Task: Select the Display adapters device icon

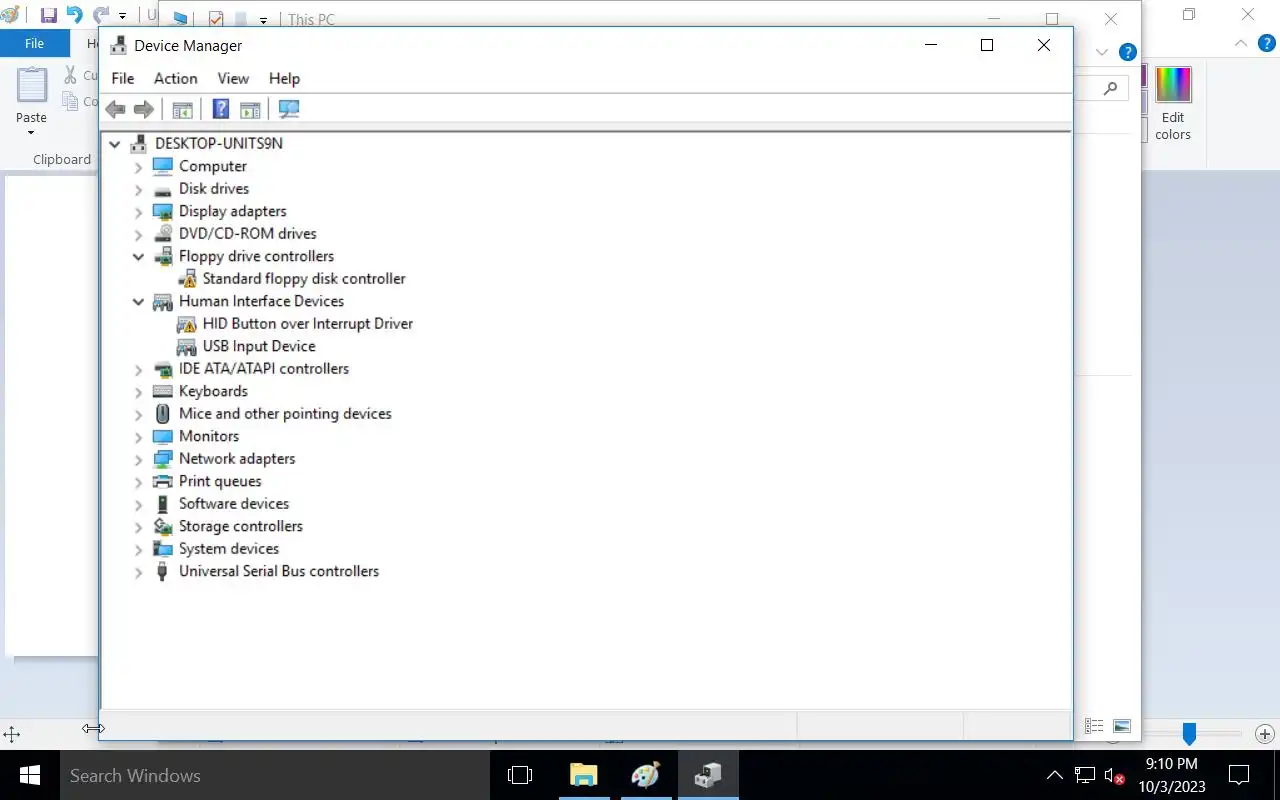Action: click(162, 211)
